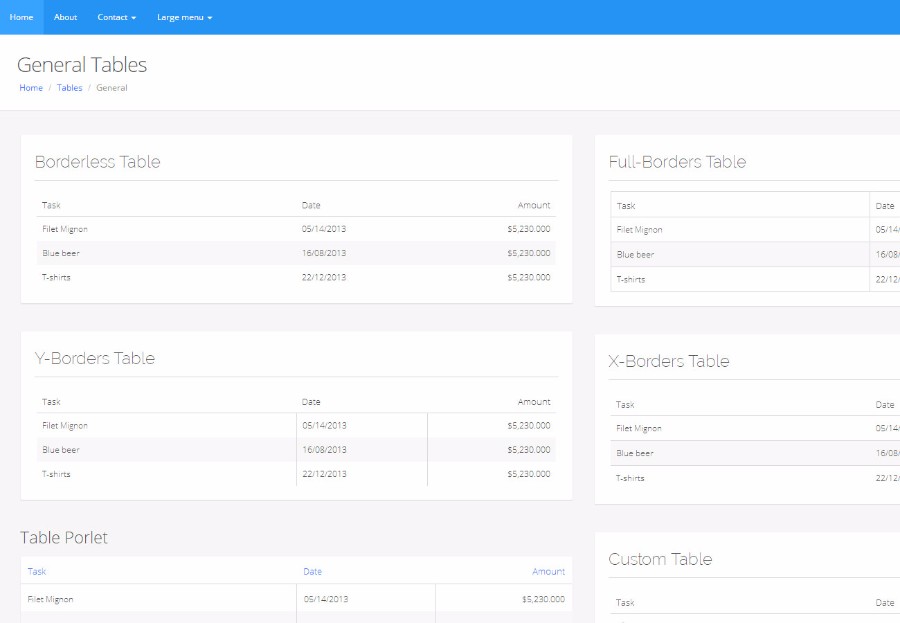Open the Large menu dropdown
The width and height of the screenshot is (900, 623).
pyautogui.click(x=184, y=17)
